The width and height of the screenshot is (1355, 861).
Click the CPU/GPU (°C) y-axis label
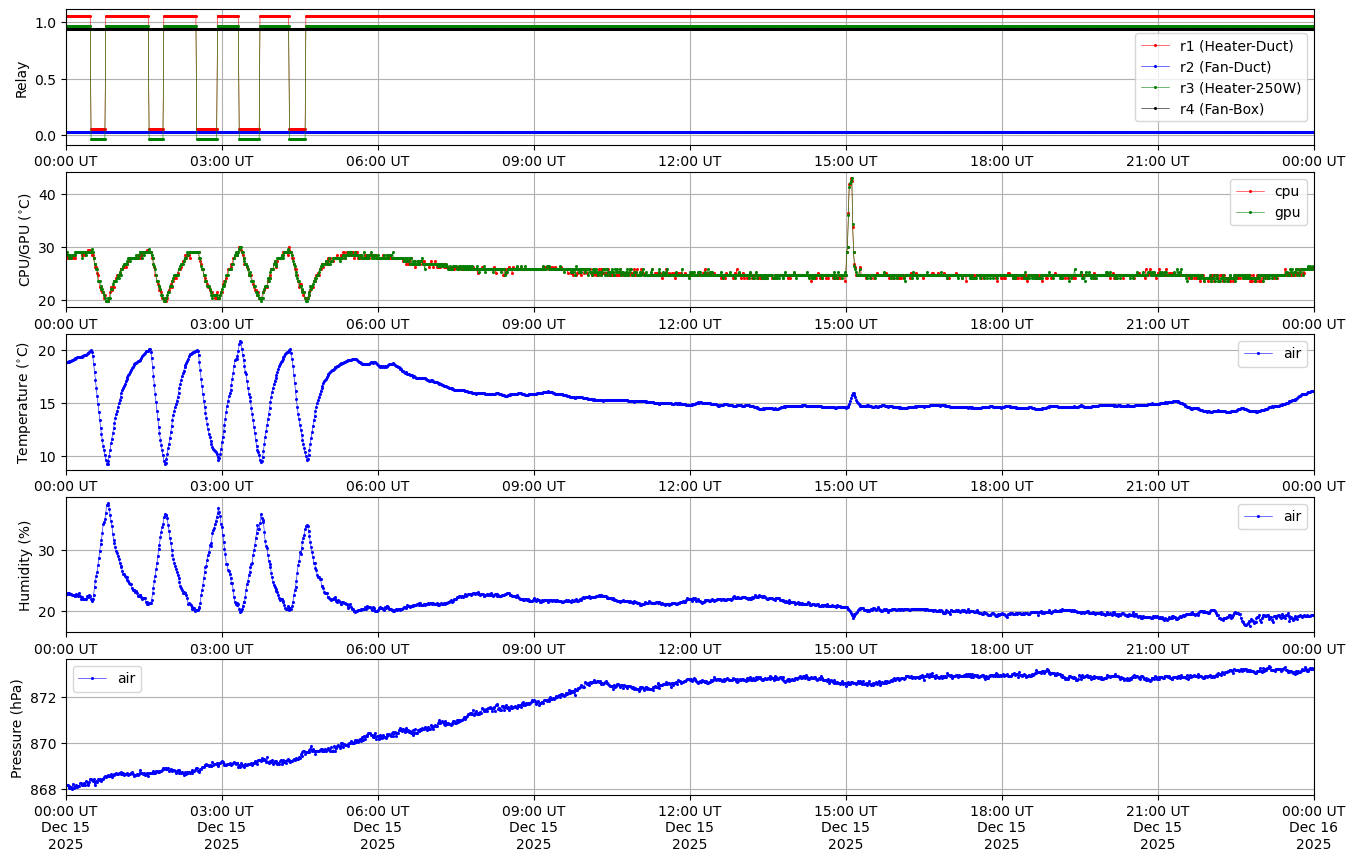25,240
